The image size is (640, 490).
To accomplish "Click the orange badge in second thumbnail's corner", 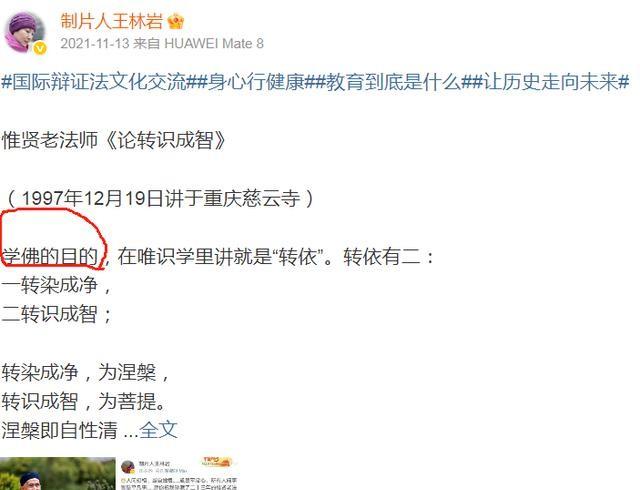I will [217, 462].
